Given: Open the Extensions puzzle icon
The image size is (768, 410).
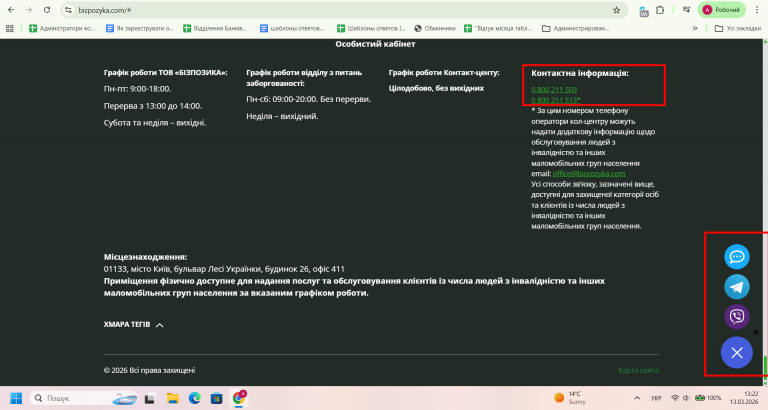Looking at the screenshot, I should click(x=660, y=10).
